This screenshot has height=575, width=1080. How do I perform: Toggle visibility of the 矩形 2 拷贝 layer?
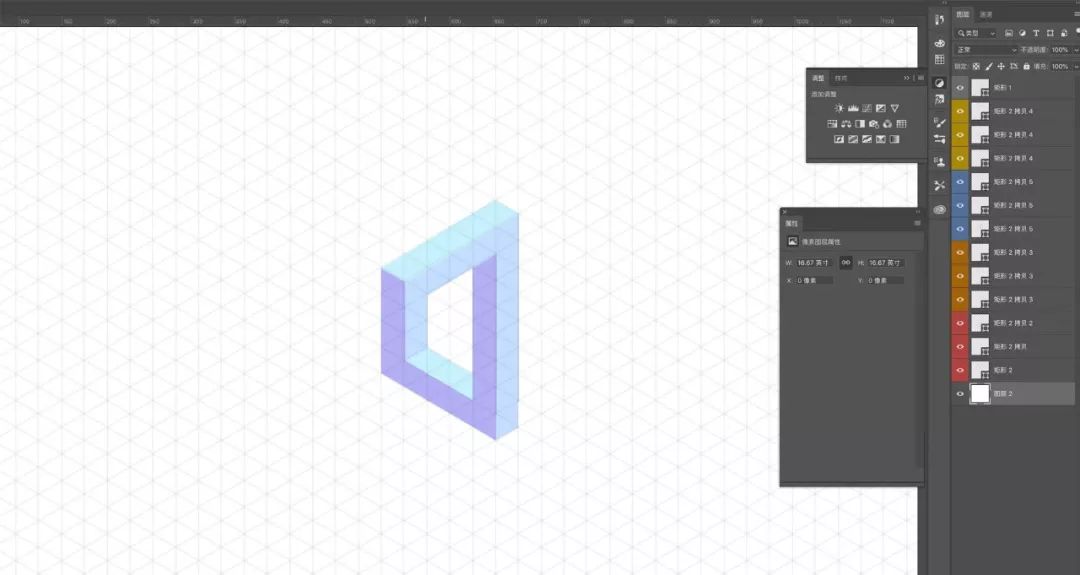pos(960,346)
